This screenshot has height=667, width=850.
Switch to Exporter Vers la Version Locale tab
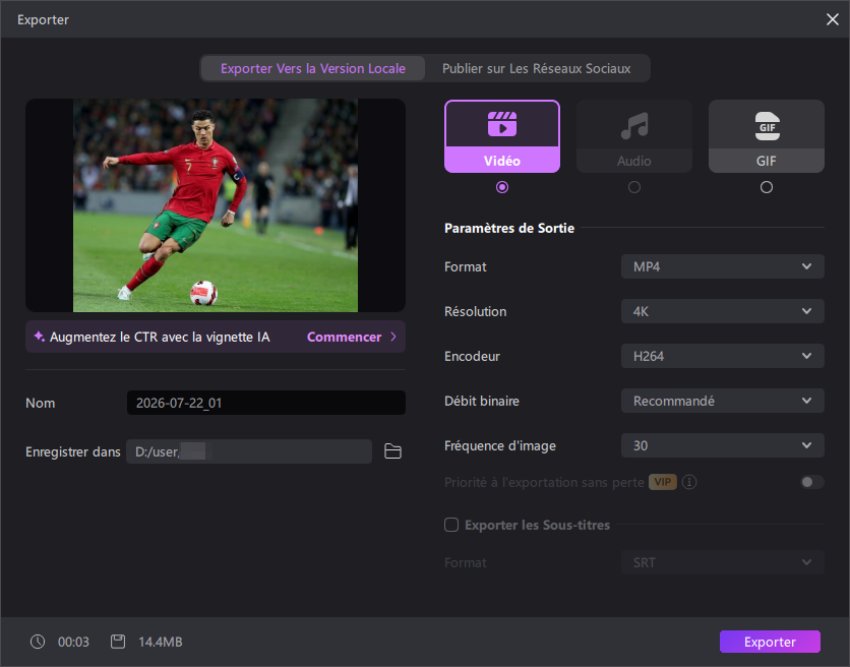pyautogui.click(x=313, y=68)
